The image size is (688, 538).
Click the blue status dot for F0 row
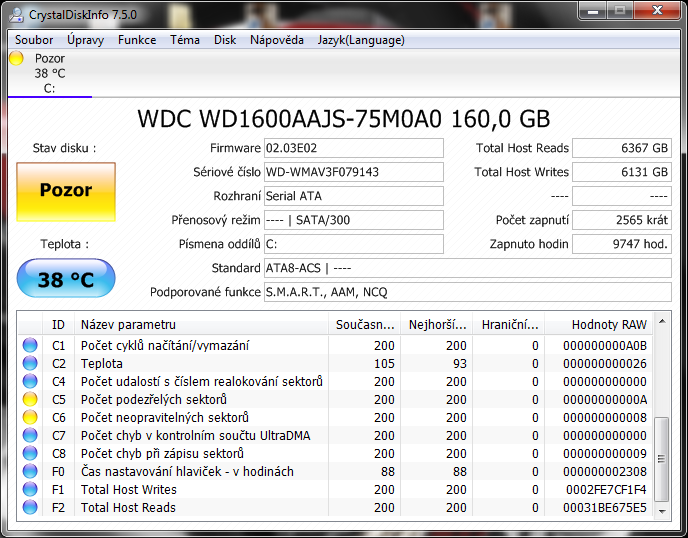point(30,471)
